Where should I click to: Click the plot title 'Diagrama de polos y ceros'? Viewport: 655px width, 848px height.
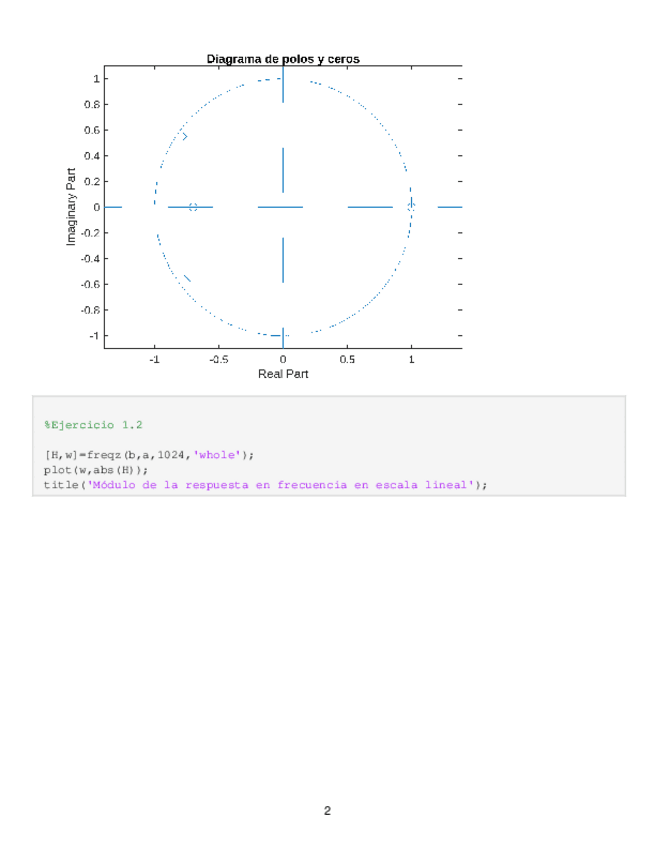click(283, 59)
